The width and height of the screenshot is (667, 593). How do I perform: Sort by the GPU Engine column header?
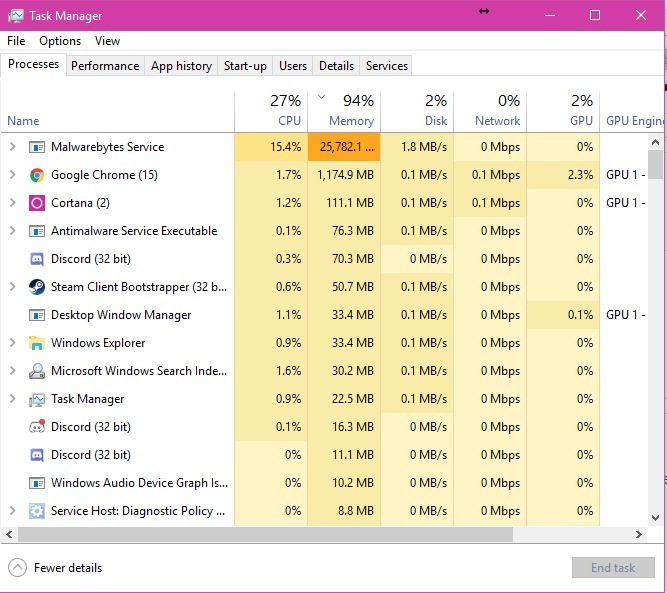[632, 111]
